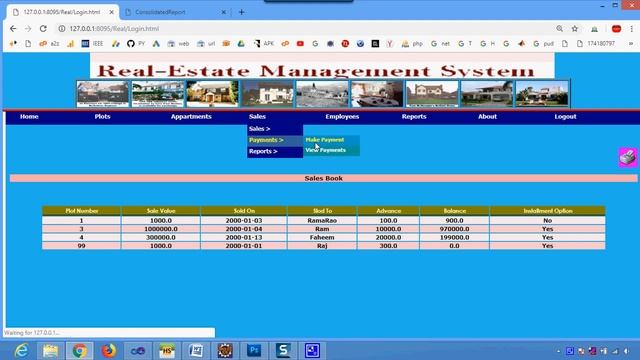Click the 970000.0 balance cell
640x360 pixels.
(x=454, y=229)
